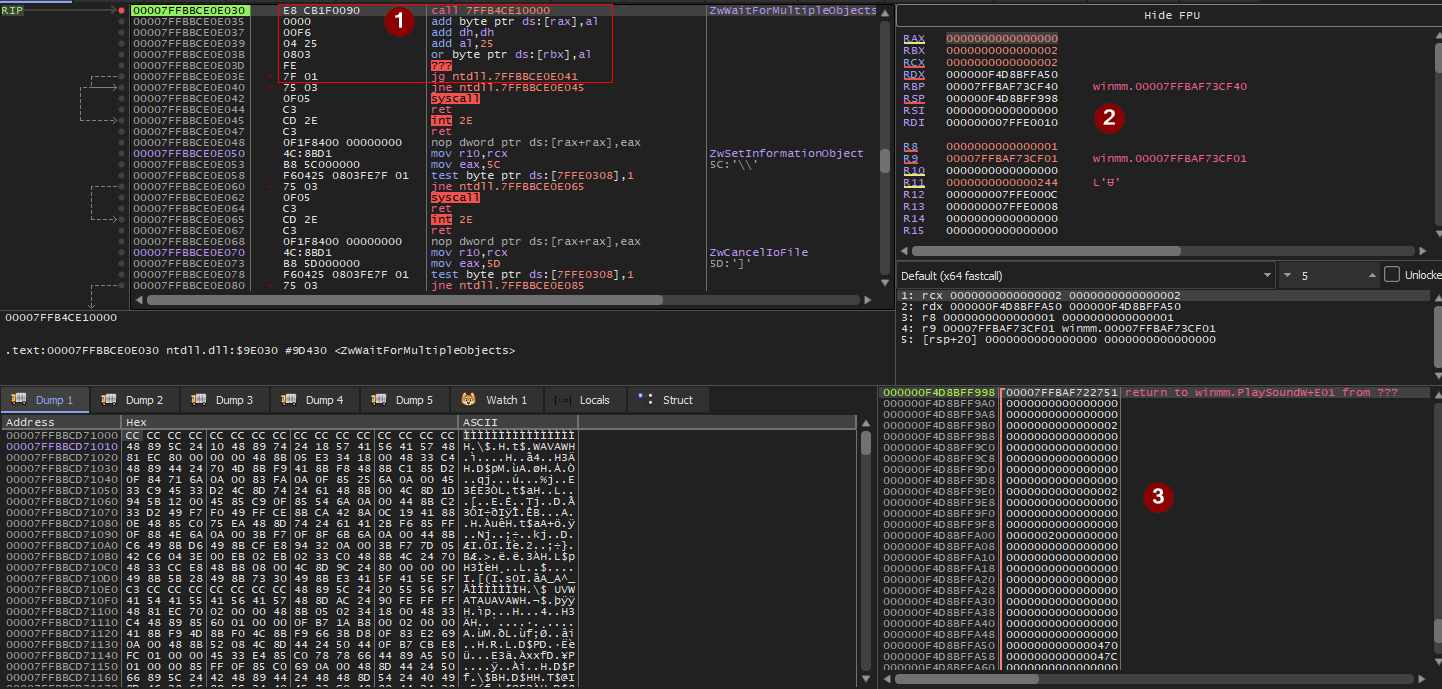Select the syscall instruction at 00007FFBBCE0E042

click(x=454, y=98)
